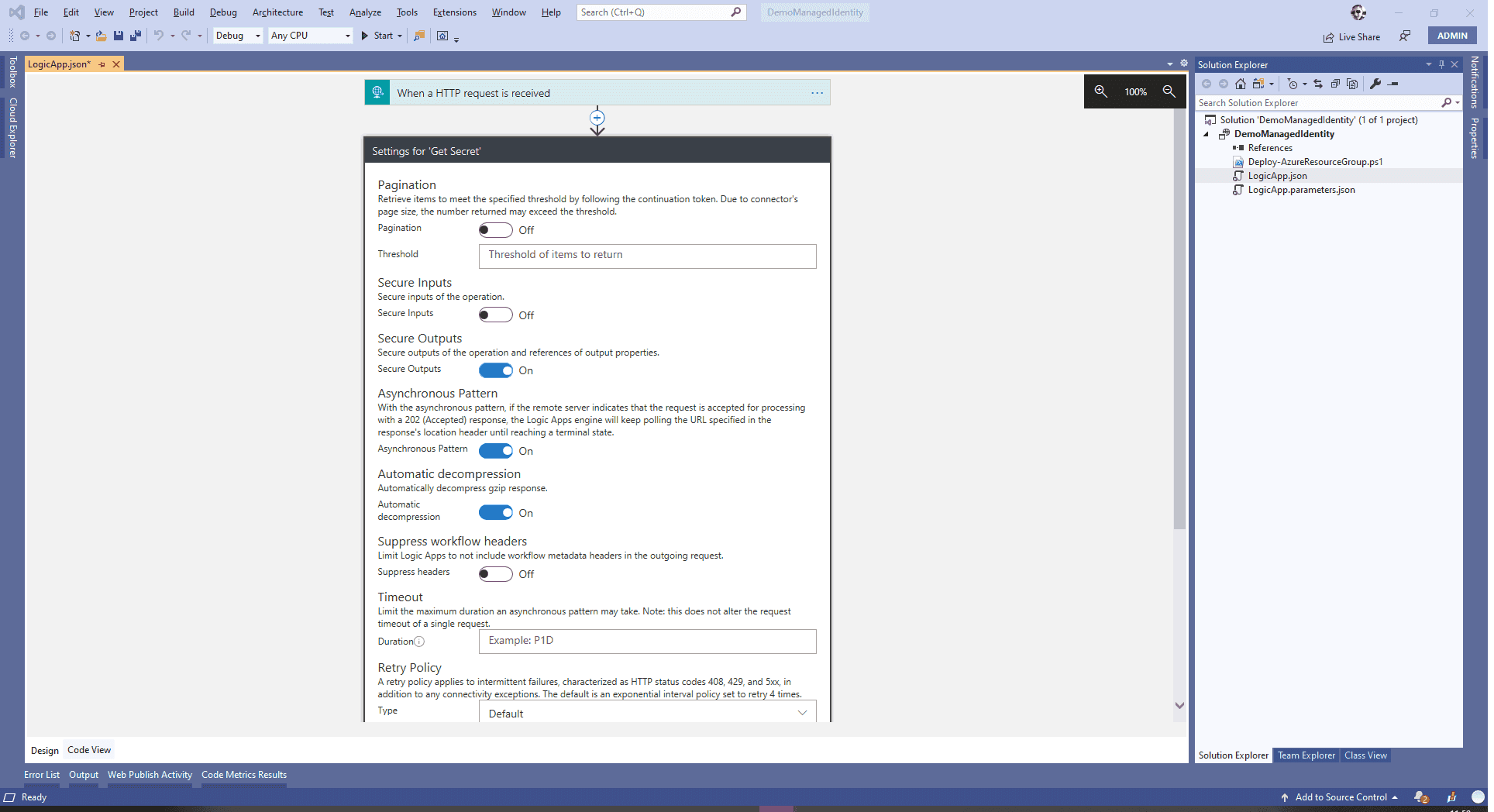Image resolution: width=1494 pixels, height=812 pixels.
Task: Open the Architecture menu
Action: [x=277, y=12]
